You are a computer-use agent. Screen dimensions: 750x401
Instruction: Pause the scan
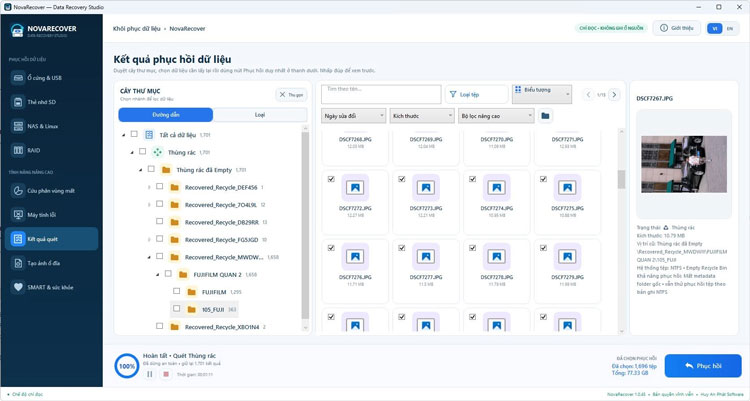click(150, 374)
